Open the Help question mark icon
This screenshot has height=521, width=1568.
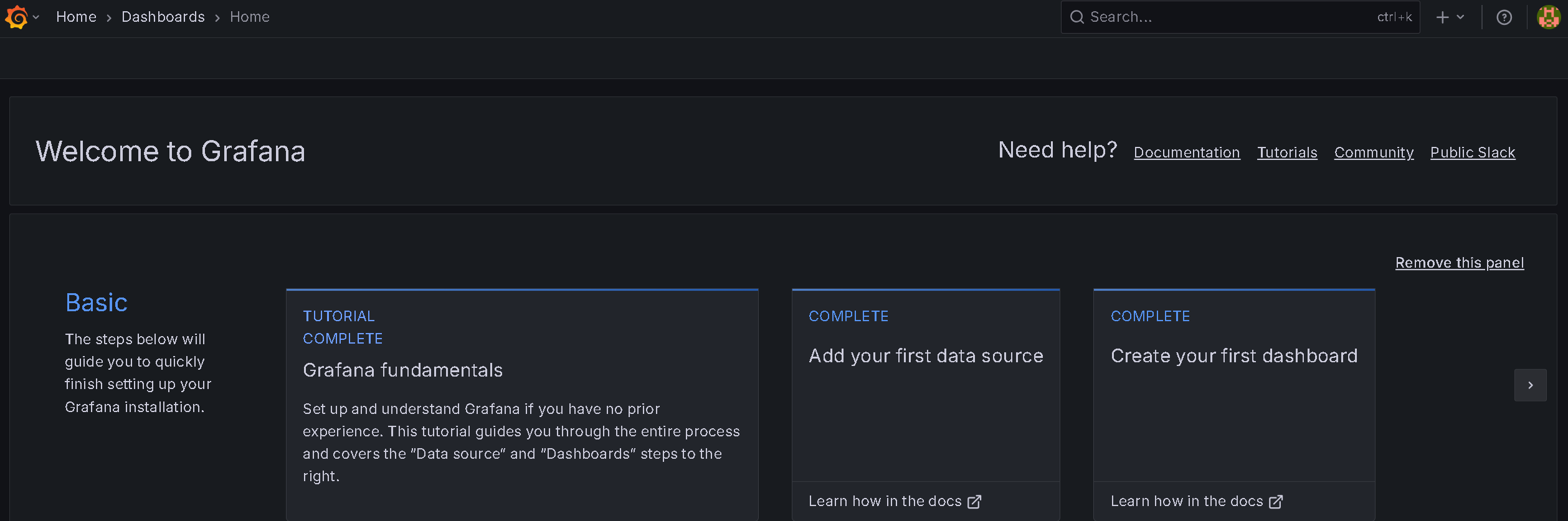coord(1504,17)
